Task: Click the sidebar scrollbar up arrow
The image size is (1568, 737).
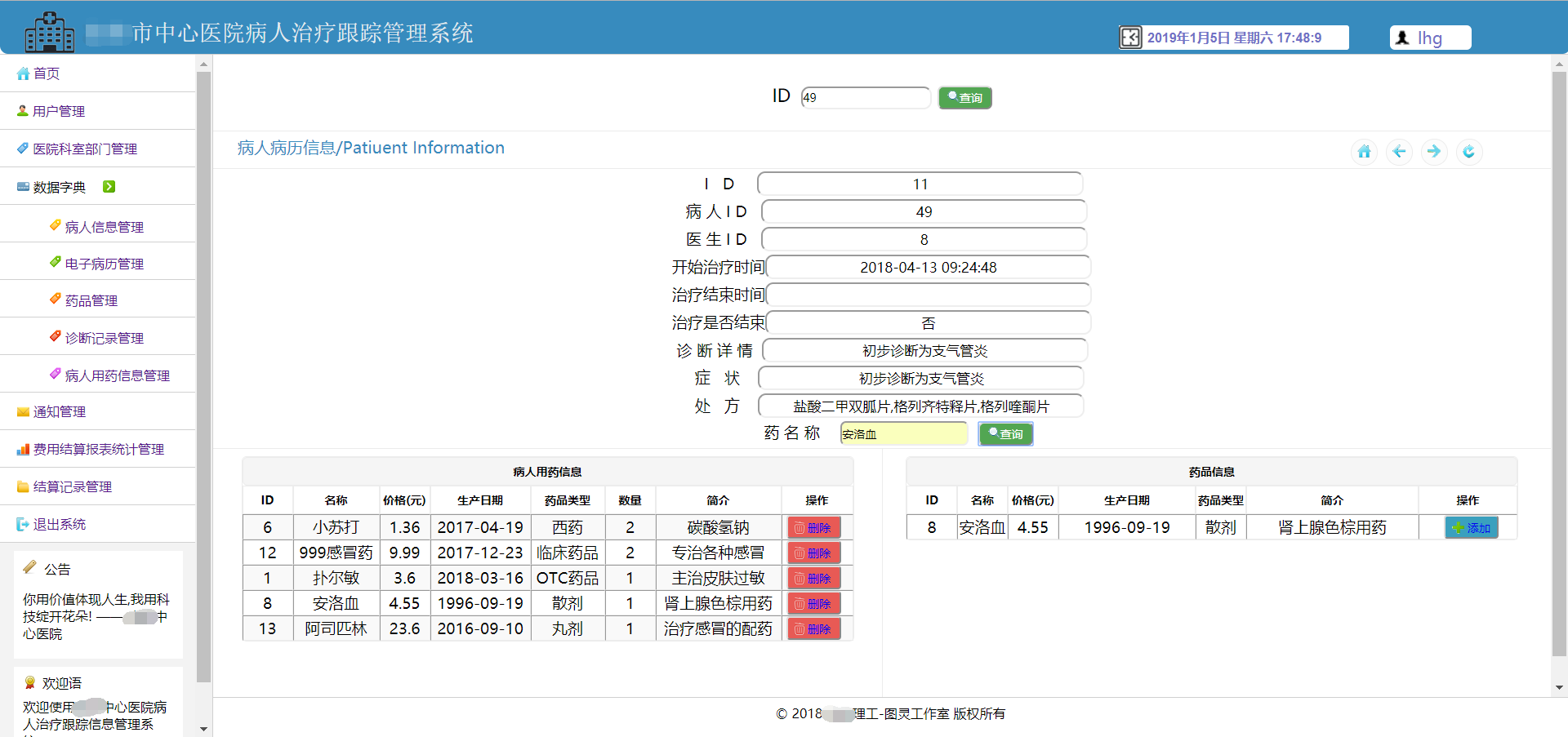Action: click(x=203, y=64)
